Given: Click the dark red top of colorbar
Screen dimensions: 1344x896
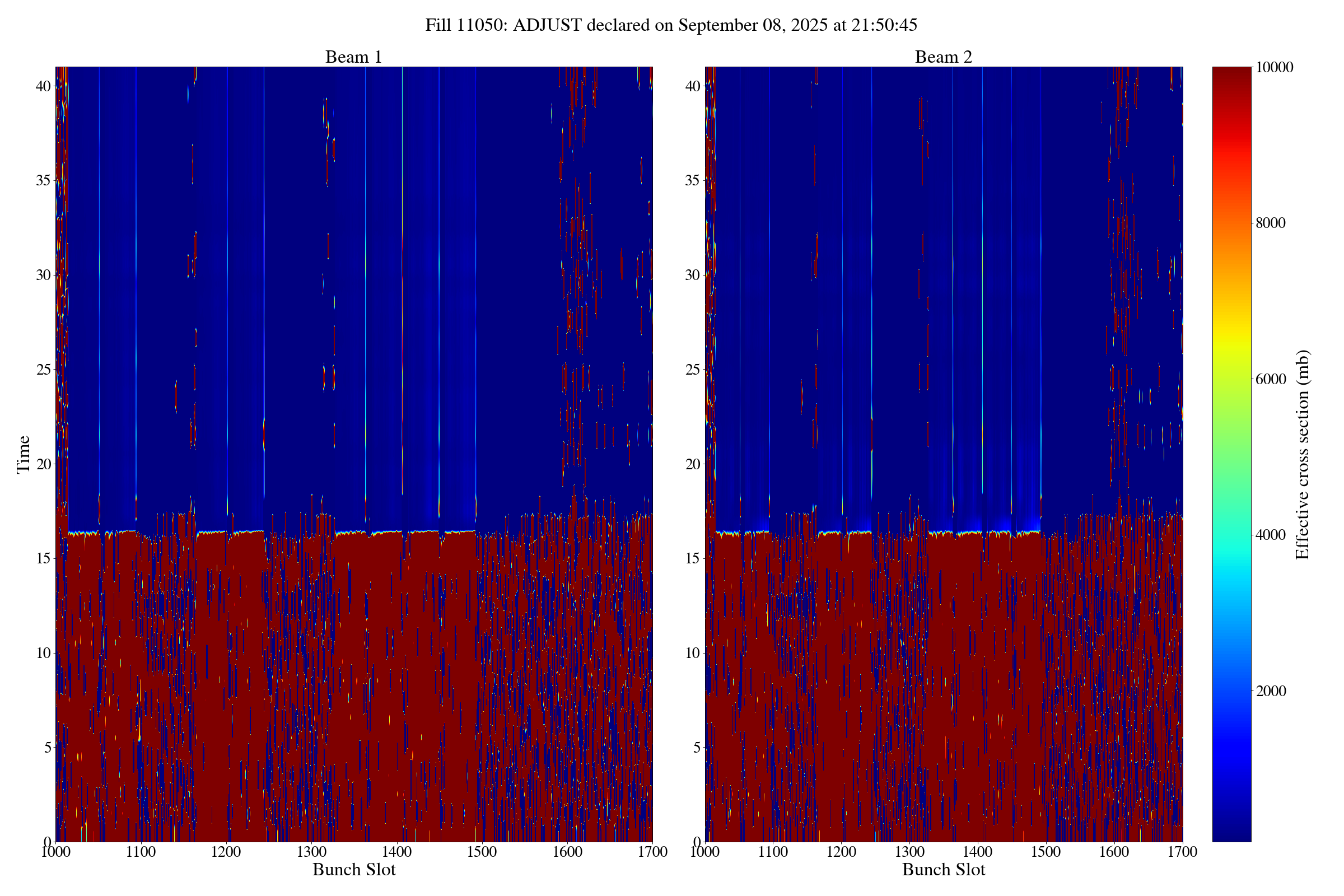Looking at the screenshot, I should coord(1231,74).
